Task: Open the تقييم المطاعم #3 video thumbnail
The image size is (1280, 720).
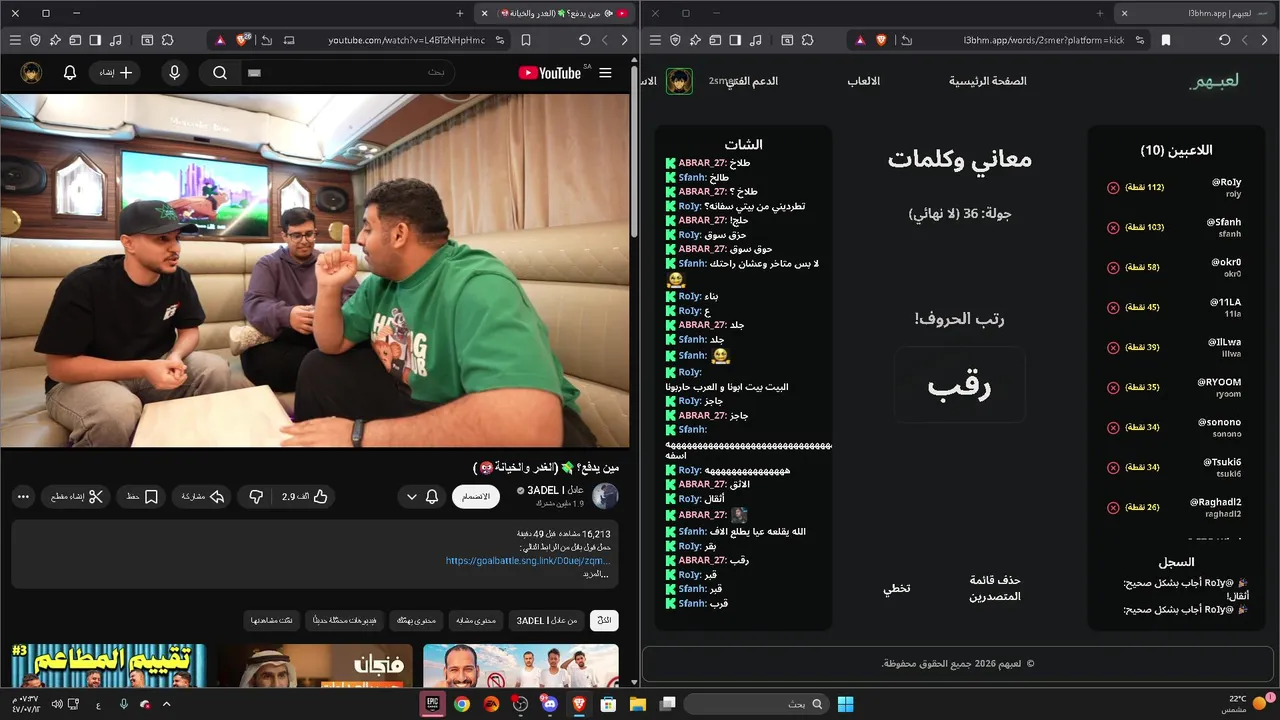Action: click(x=109, y=665)
